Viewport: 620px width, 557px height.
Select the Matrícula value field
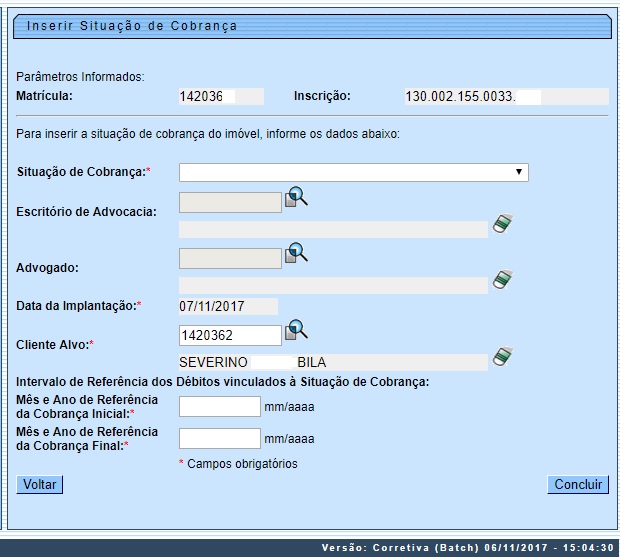[220, 97]
